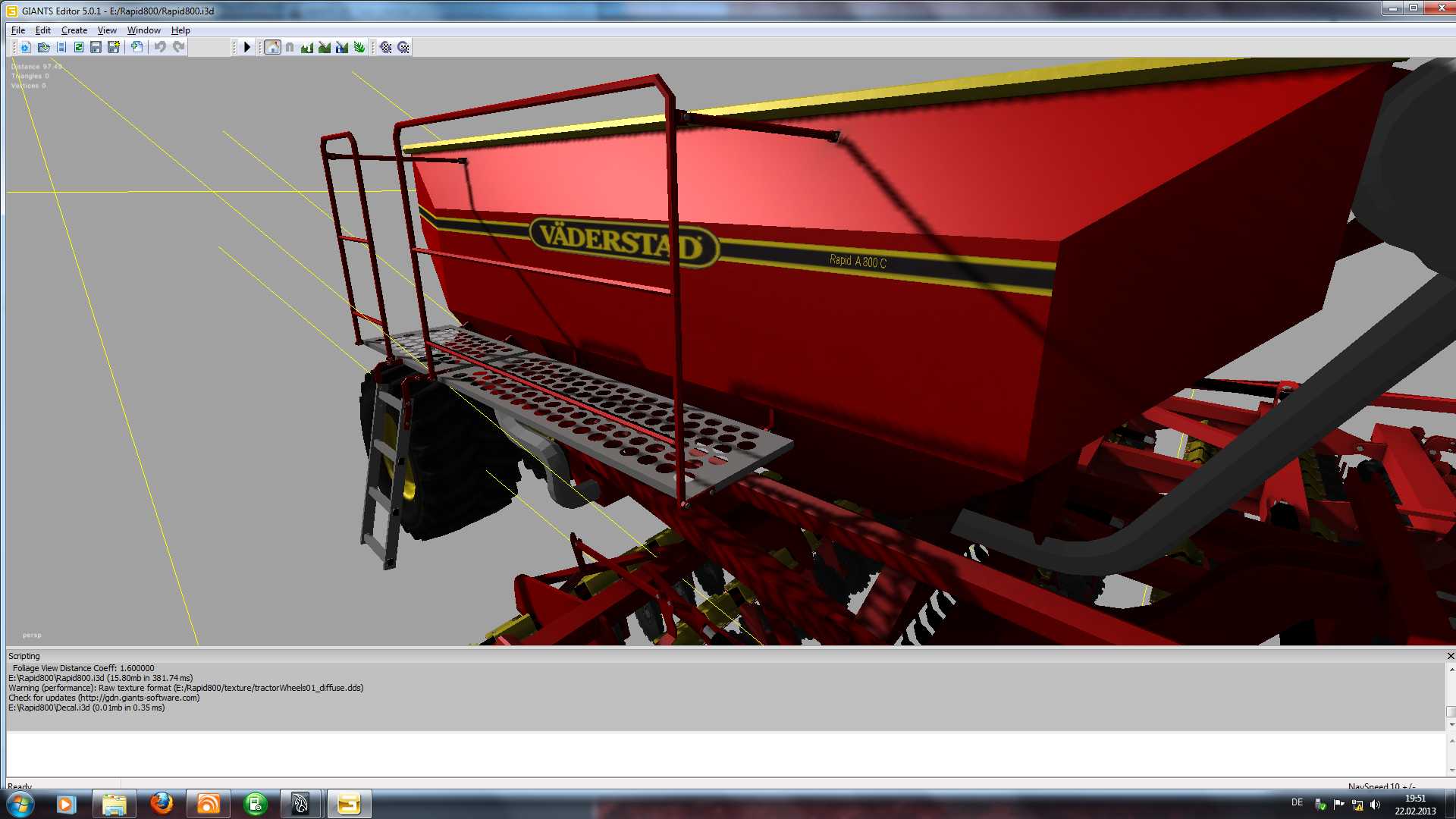Click the green reload arrows icon
The image size is (1456, 819).
click(79, 47)
